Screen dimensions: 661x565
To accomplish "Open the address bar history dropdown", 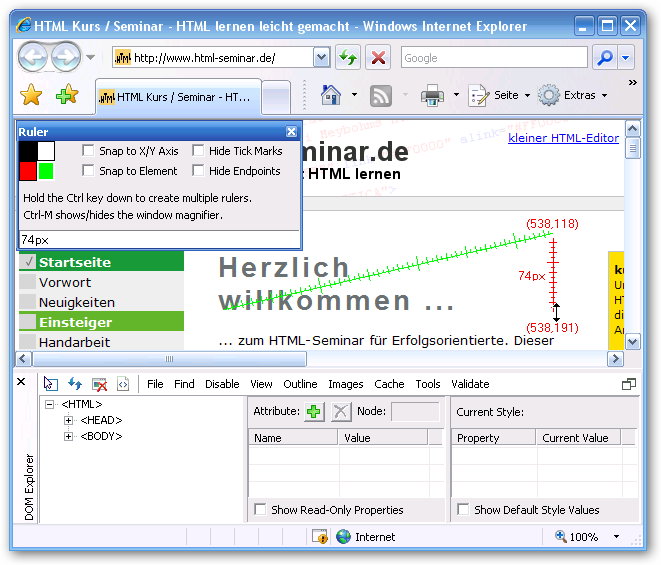I will 321,57.
